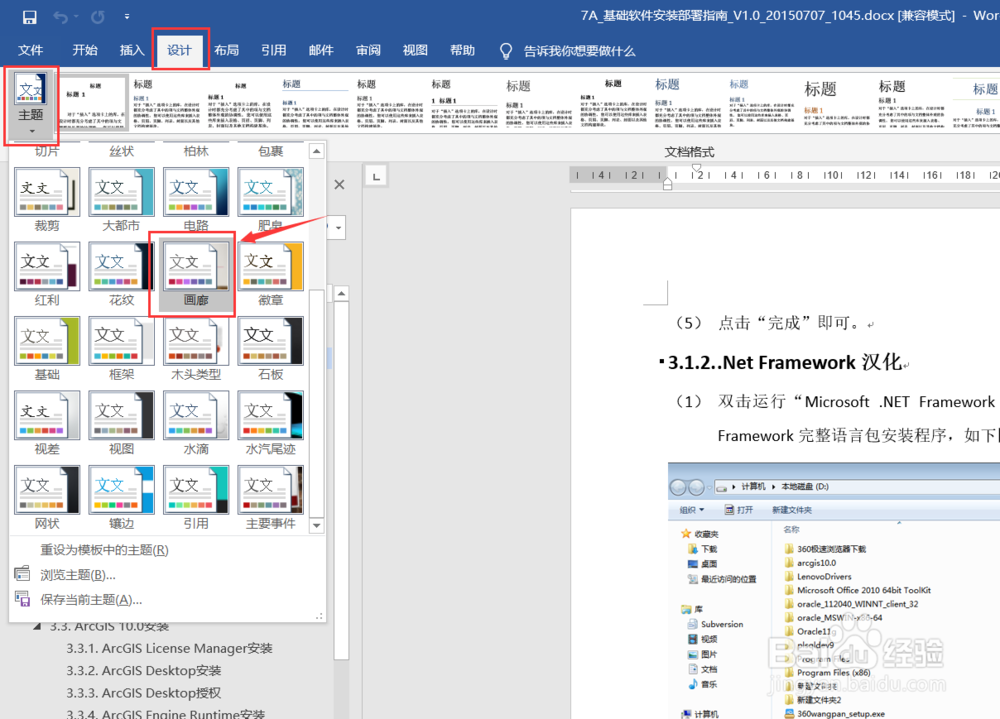Click the Save icon in quick access toolbar
The image size is (1000, 719).
(29, 17)
